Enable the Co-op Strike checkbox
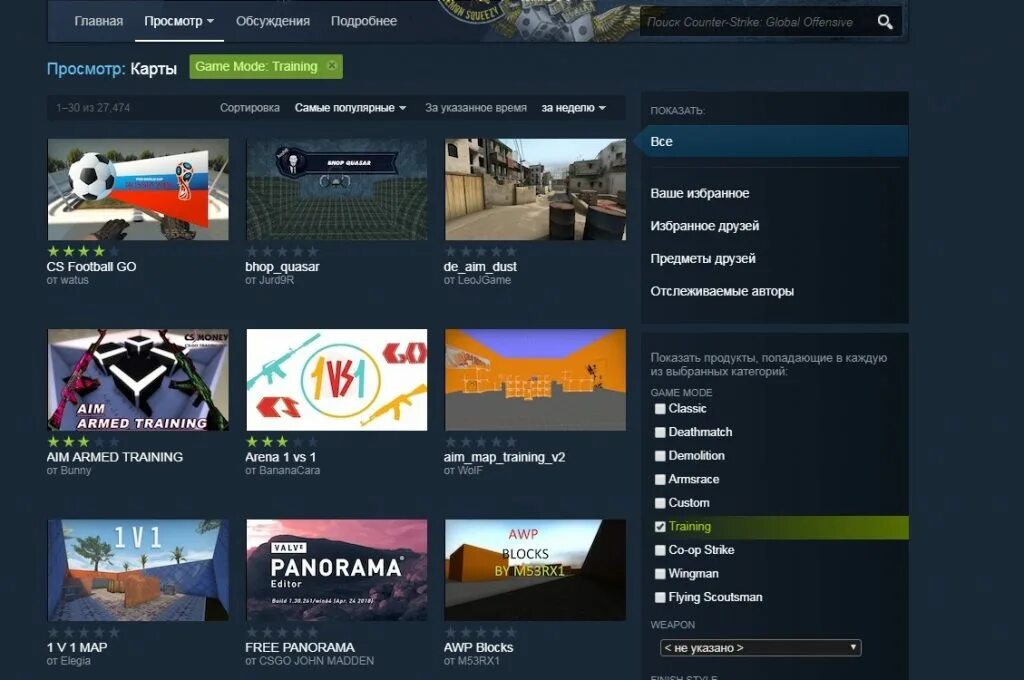The height and width of the screenshot is (680, 1024). (660, 550)
